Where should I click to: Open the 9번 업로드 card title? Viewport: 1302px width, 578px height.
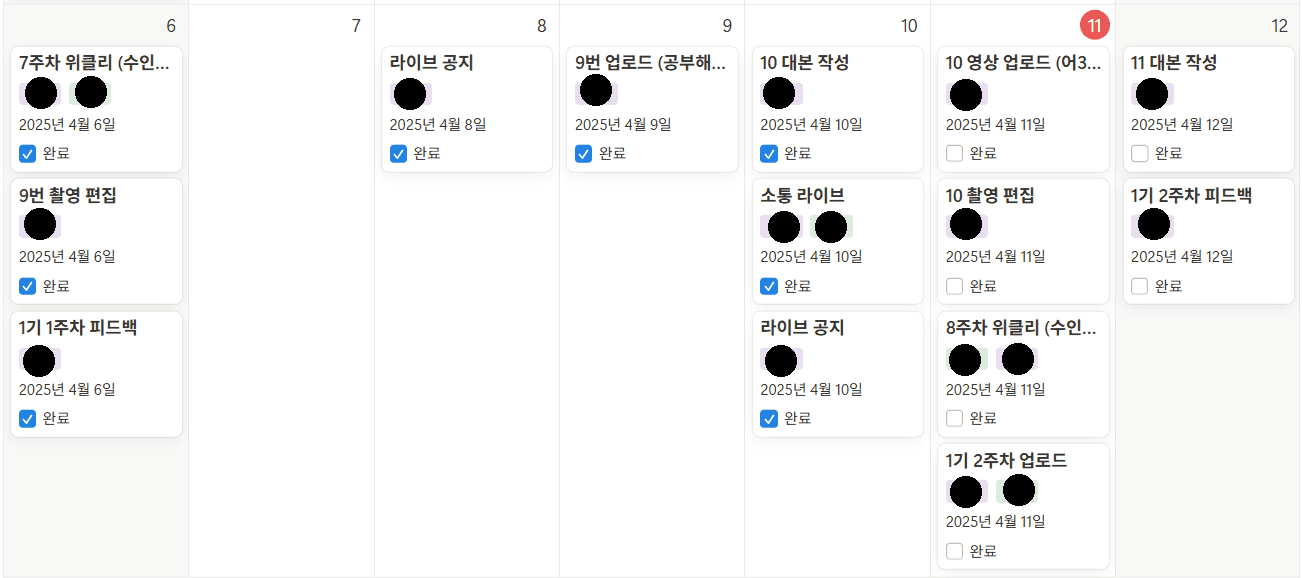pyautogui.click(x=650, y=63)
